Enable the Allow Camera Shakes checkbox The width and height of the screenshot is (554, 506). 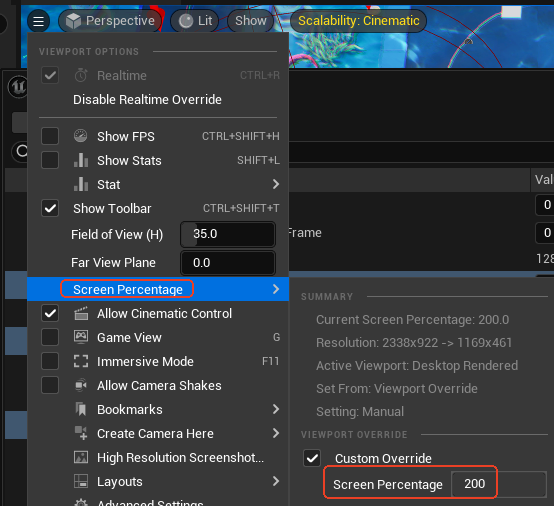(50, 386)
